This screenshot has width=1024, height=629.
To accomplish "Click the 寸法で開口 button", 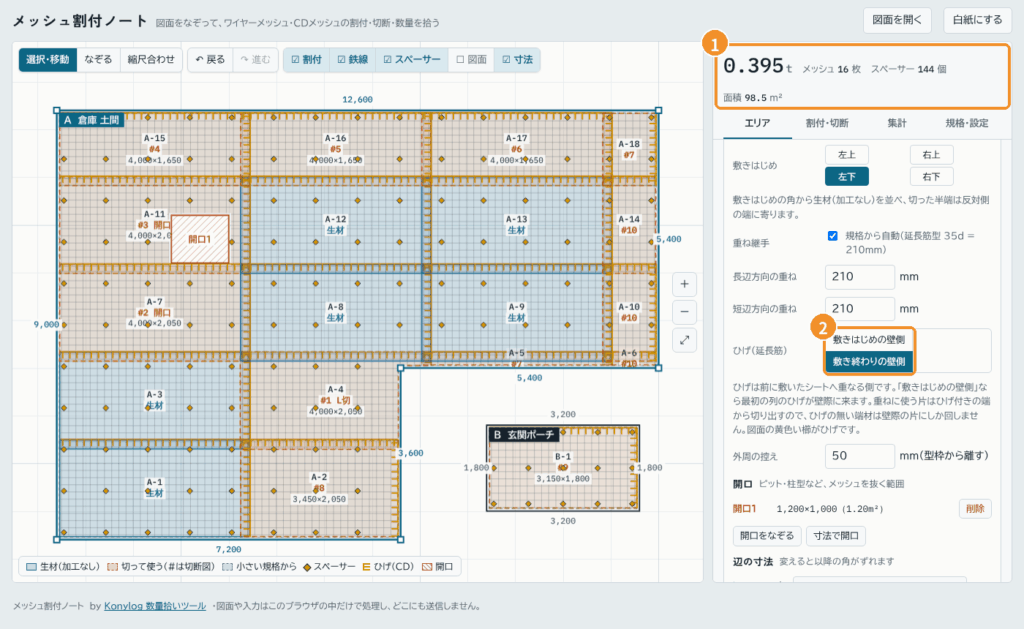I will pyautogui.click(x=836, y=536).
